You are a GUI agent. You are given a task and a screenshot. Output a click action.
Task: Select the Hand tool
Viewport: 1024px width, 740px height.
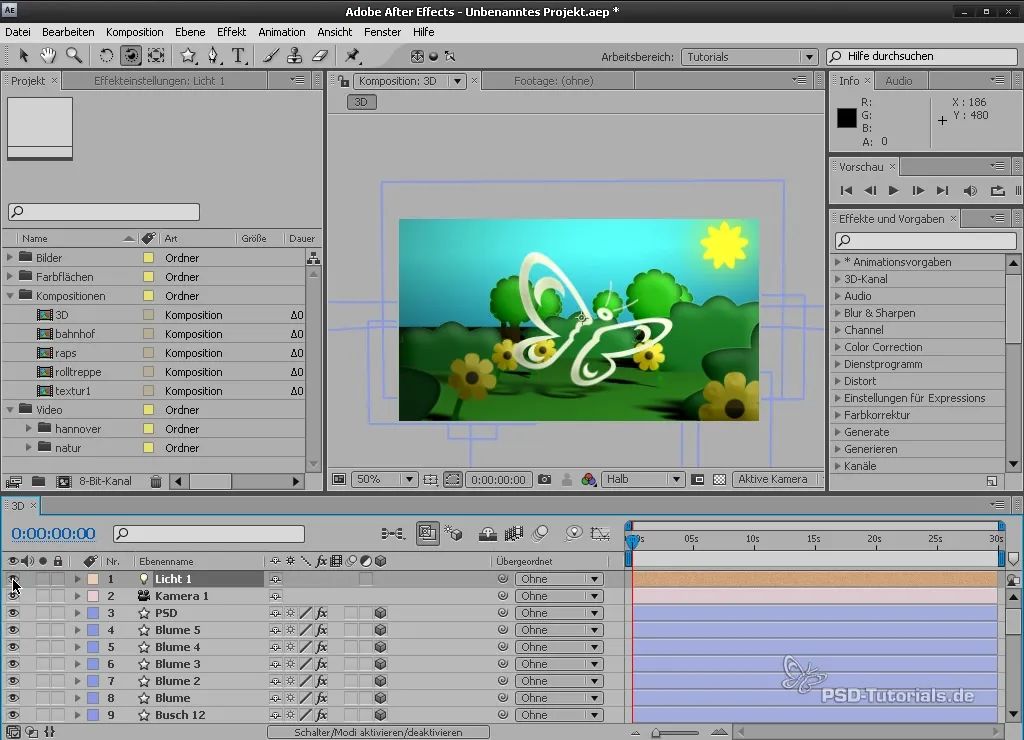point(48,56)
